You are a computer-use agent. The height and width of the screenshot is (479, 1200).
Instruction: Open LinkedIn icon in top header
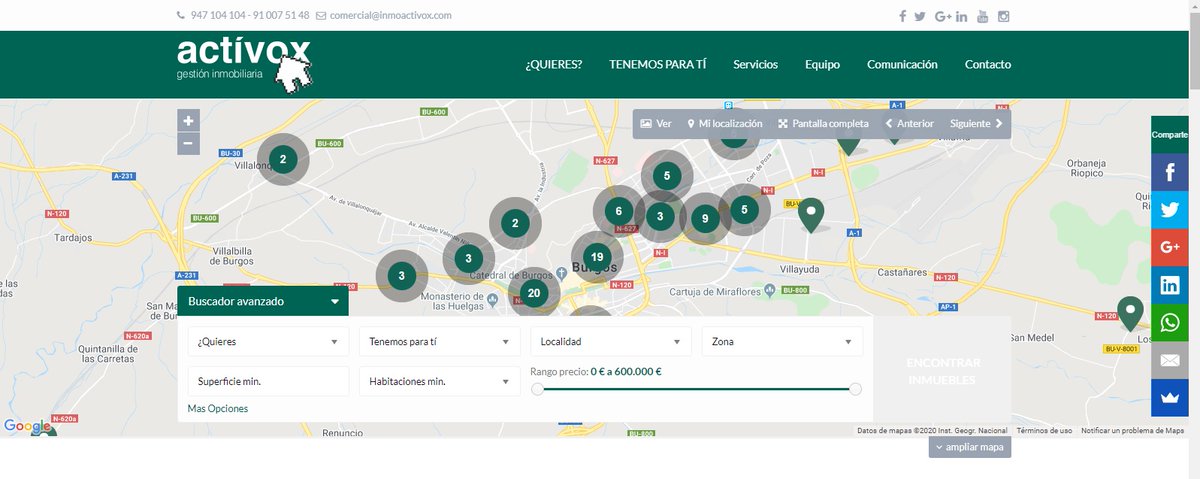click(x=962, y=16)
